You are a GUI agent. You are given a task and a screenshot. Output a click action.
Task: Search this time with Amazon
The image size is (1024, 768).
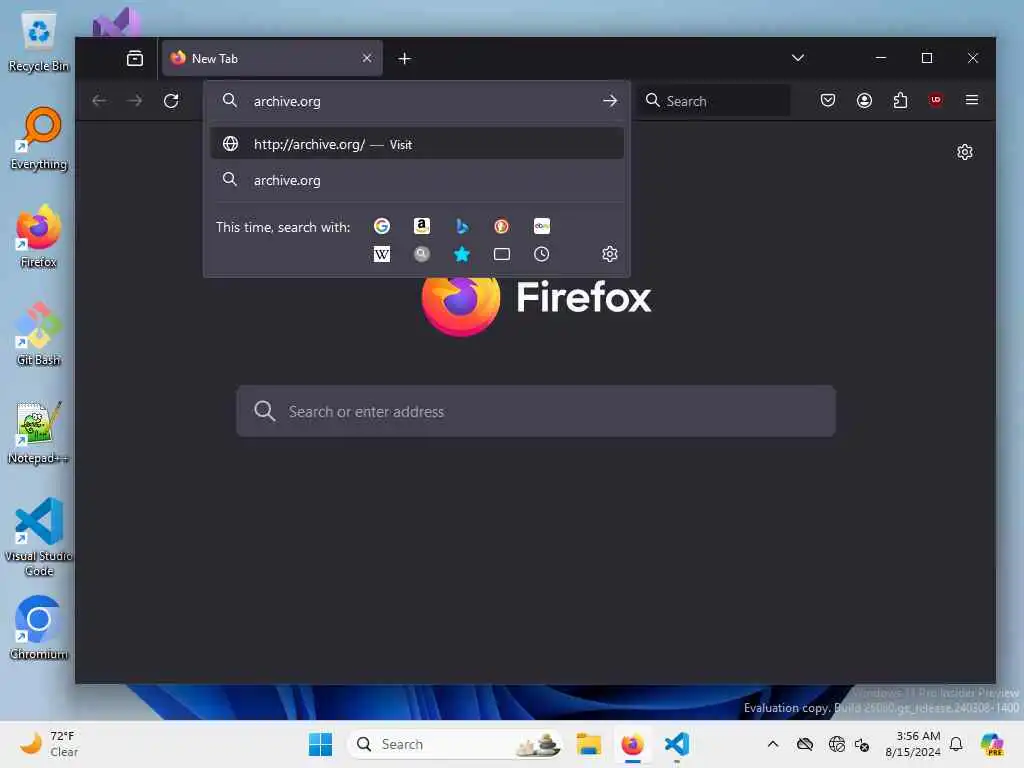click(422, 226)
